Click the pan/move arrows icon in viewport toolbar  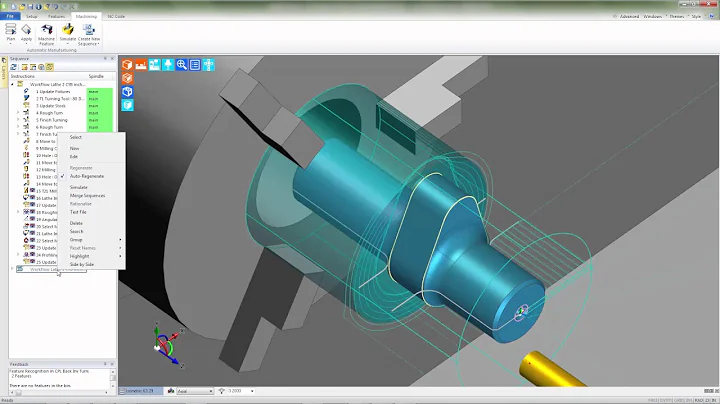pyautogui.click(x=208, y=65)
